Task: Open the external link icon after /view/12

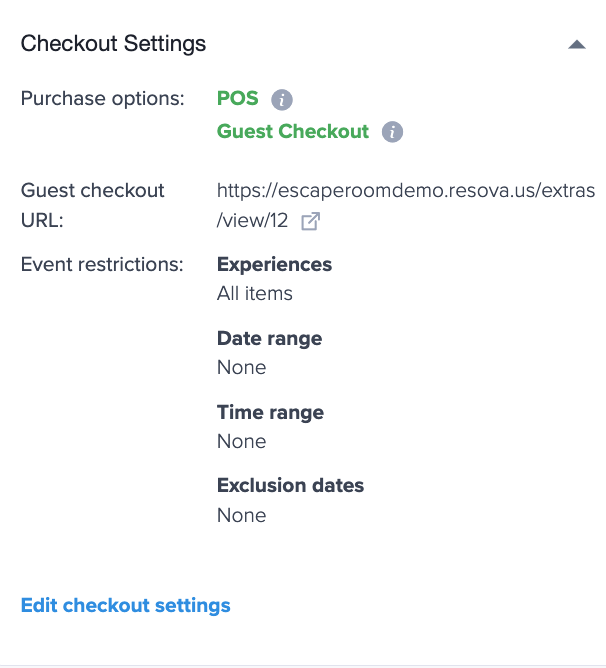Action: (x=310, y=221)
